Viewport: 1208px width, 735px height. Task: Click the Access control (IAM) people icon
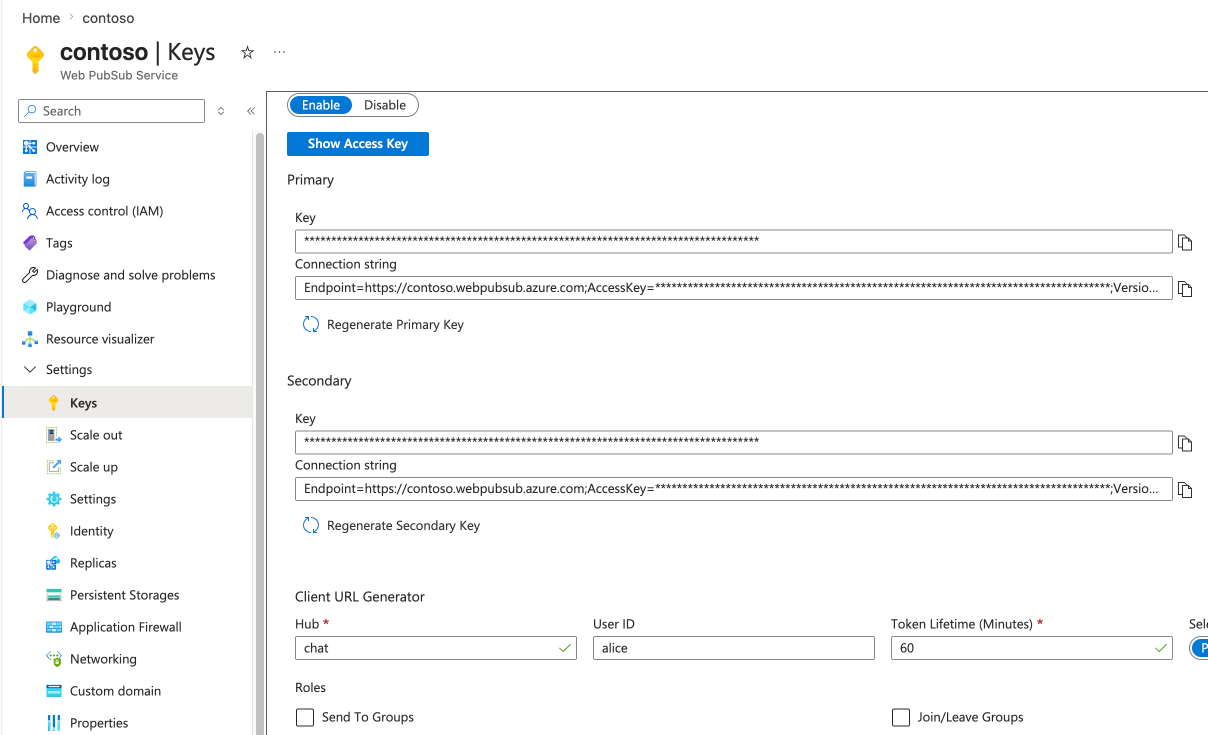point(30,211)
